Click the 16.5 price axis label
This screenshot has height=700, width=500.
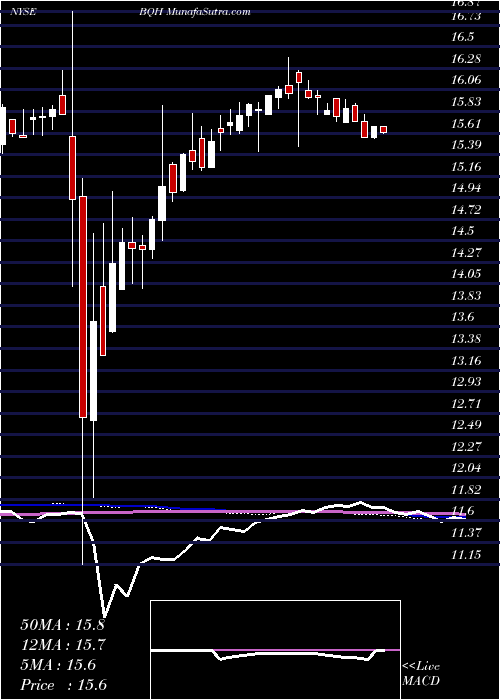point(462,37)
